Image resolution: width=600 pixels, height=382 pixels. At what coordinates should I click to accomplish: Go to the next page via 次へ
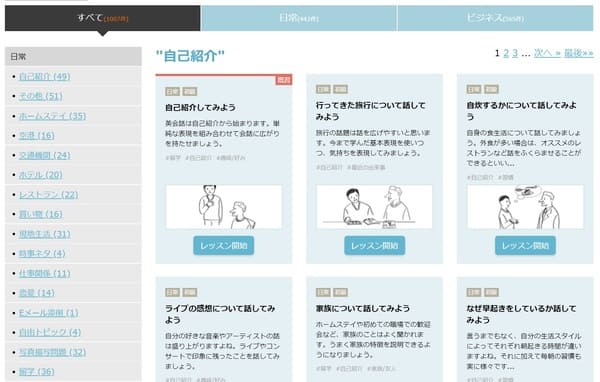[x=547, y=53]
